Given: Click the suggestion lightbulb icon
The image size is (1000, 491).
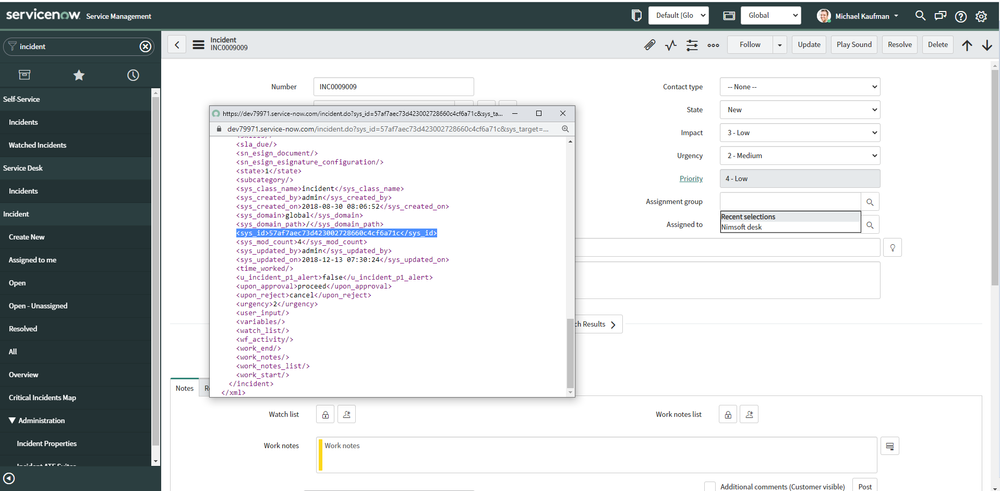Looking at the screenshot, I should (x=892, y=247).
